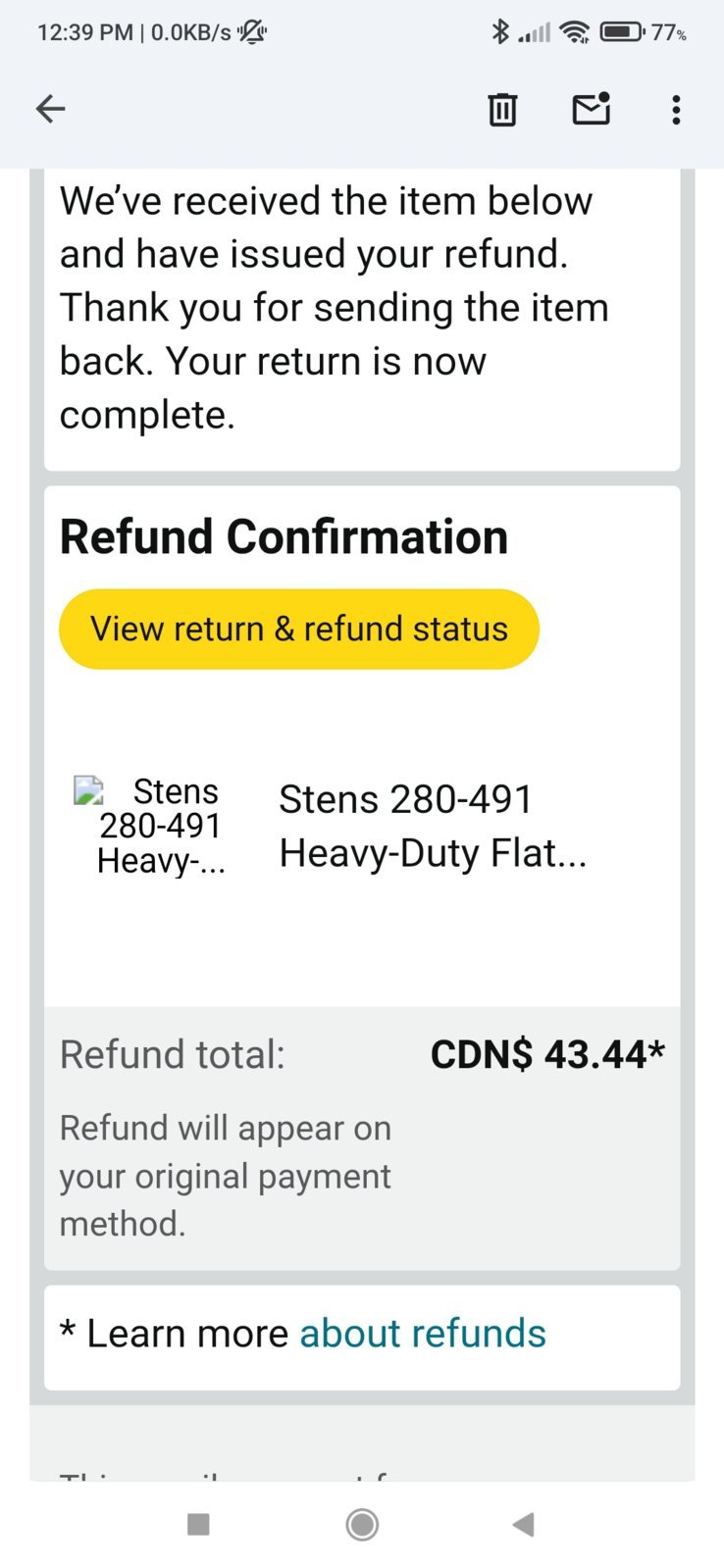Tap the Android back triangle button

[x=523, y=1523]
